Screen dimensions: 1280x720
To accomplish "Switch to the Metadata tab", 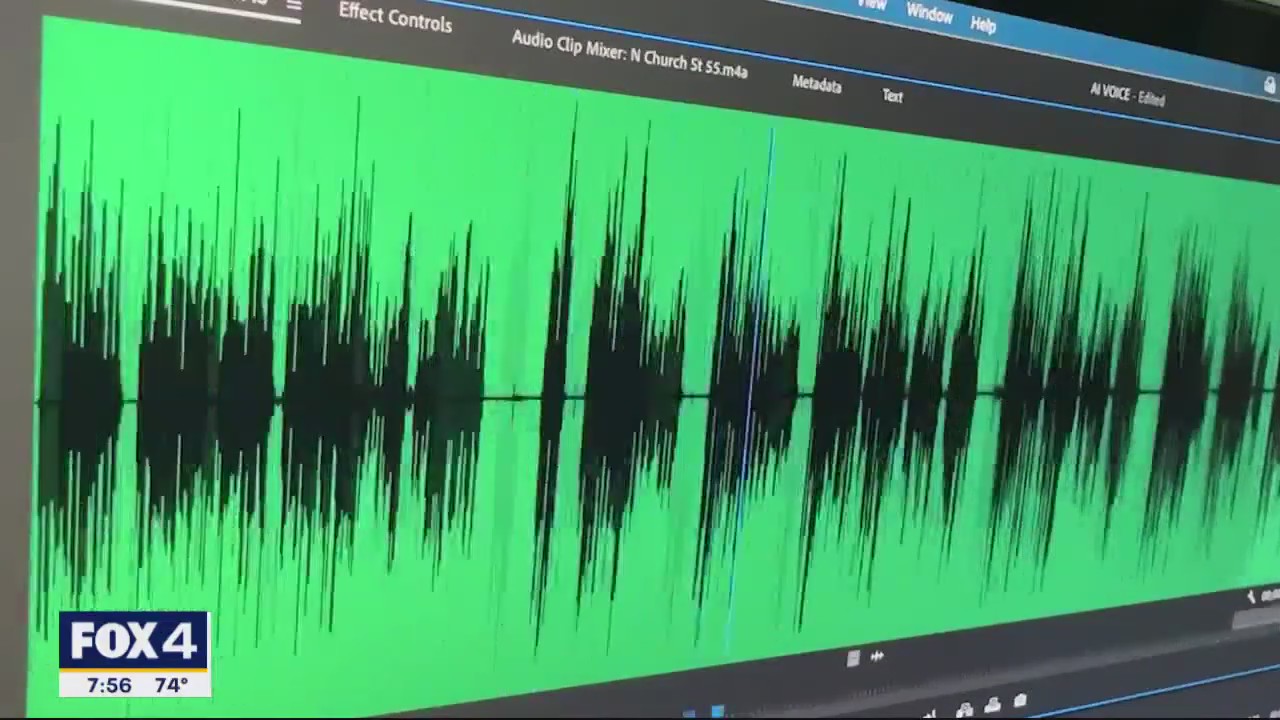I will tap(817, 85).
